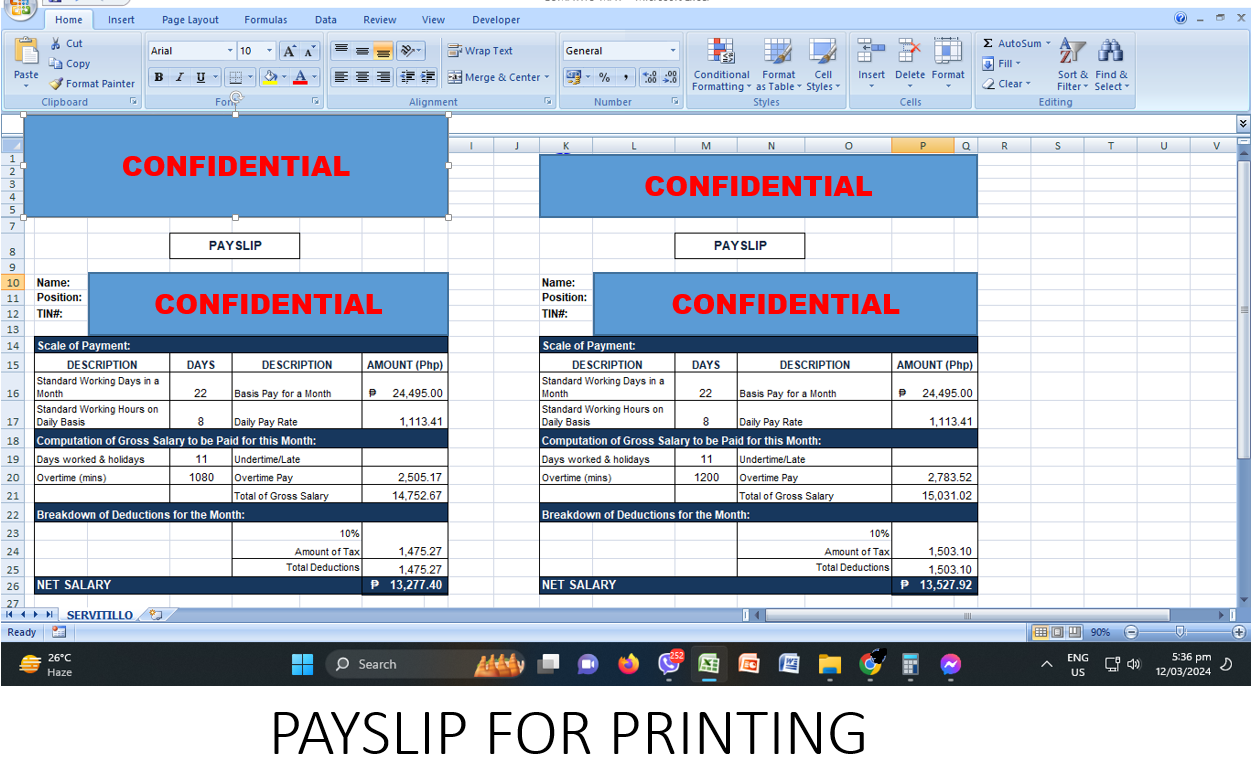Switch to the Page Layout tab

[190, 20]
